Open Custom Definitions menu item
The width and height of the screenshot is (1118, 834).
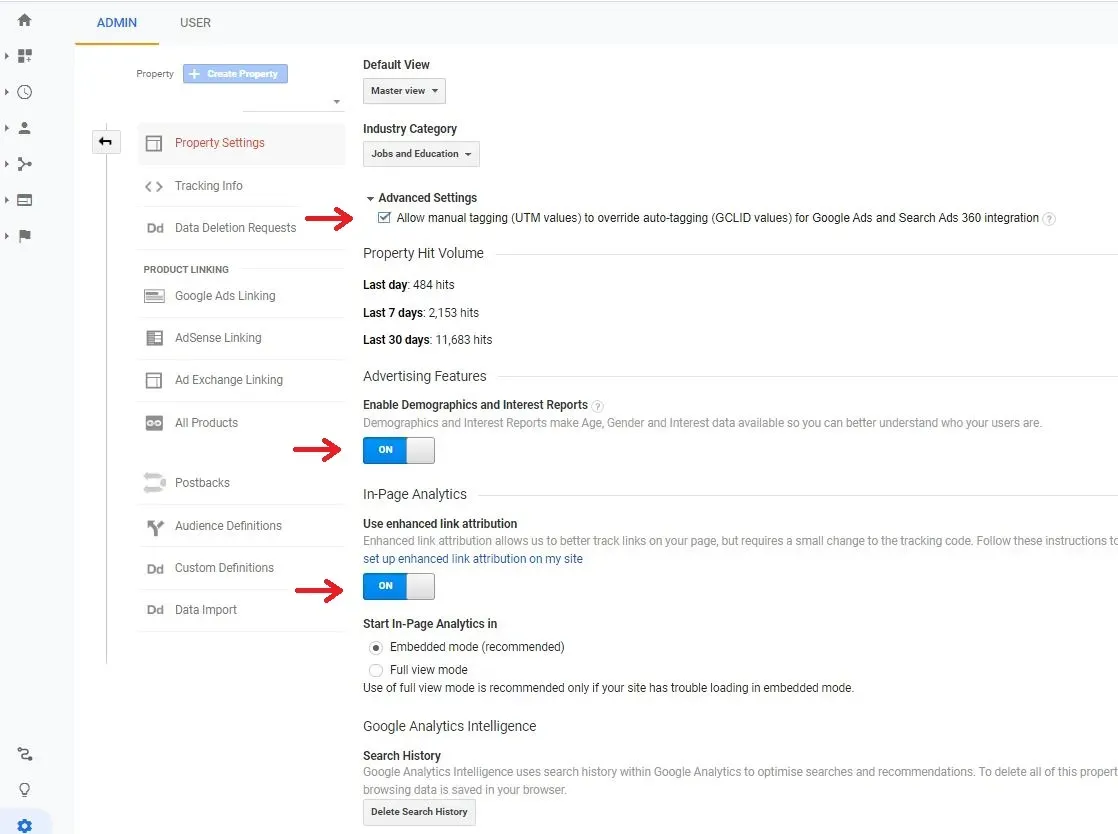tap(241, 568)
